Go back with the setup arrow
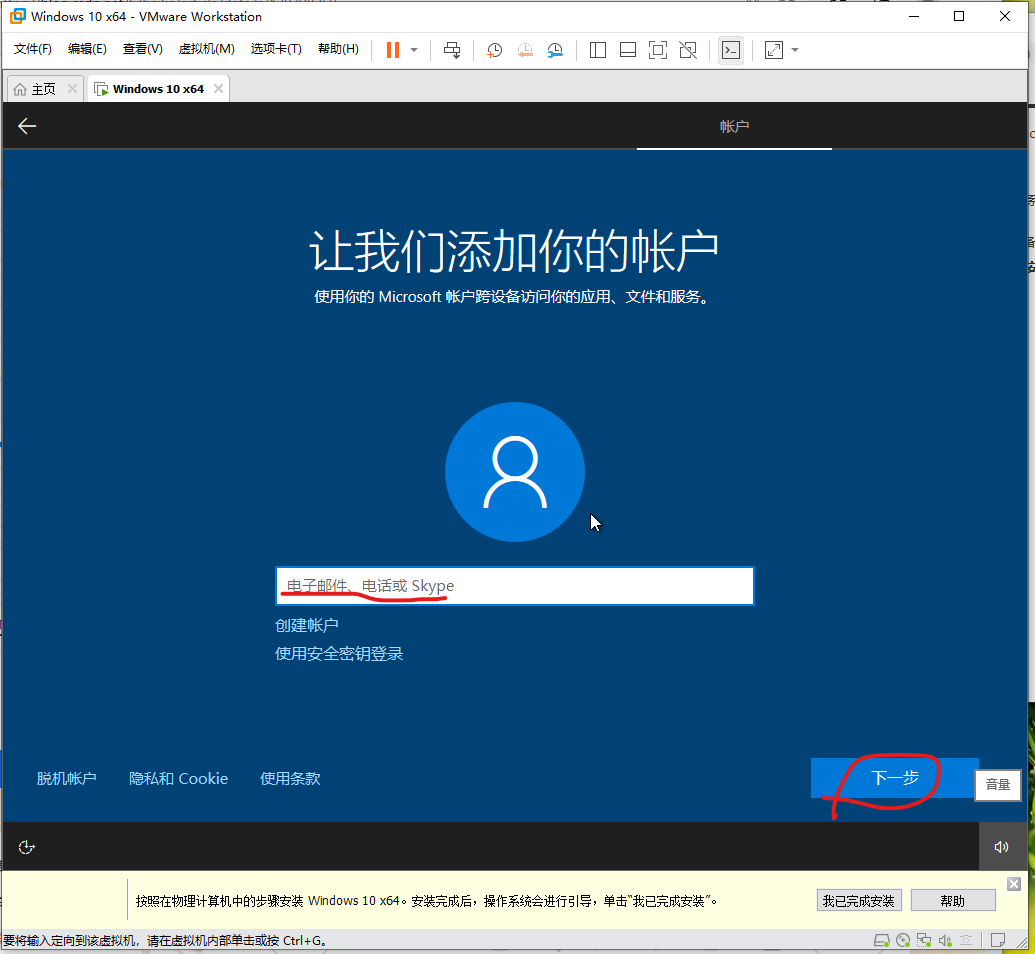The image size is (1035, 954). 27,126
